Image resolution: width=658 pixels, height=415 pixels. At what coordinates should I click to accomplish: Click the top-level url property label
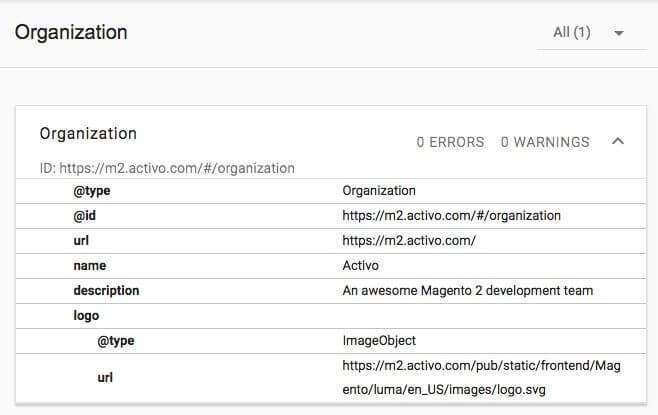point(81,240)
